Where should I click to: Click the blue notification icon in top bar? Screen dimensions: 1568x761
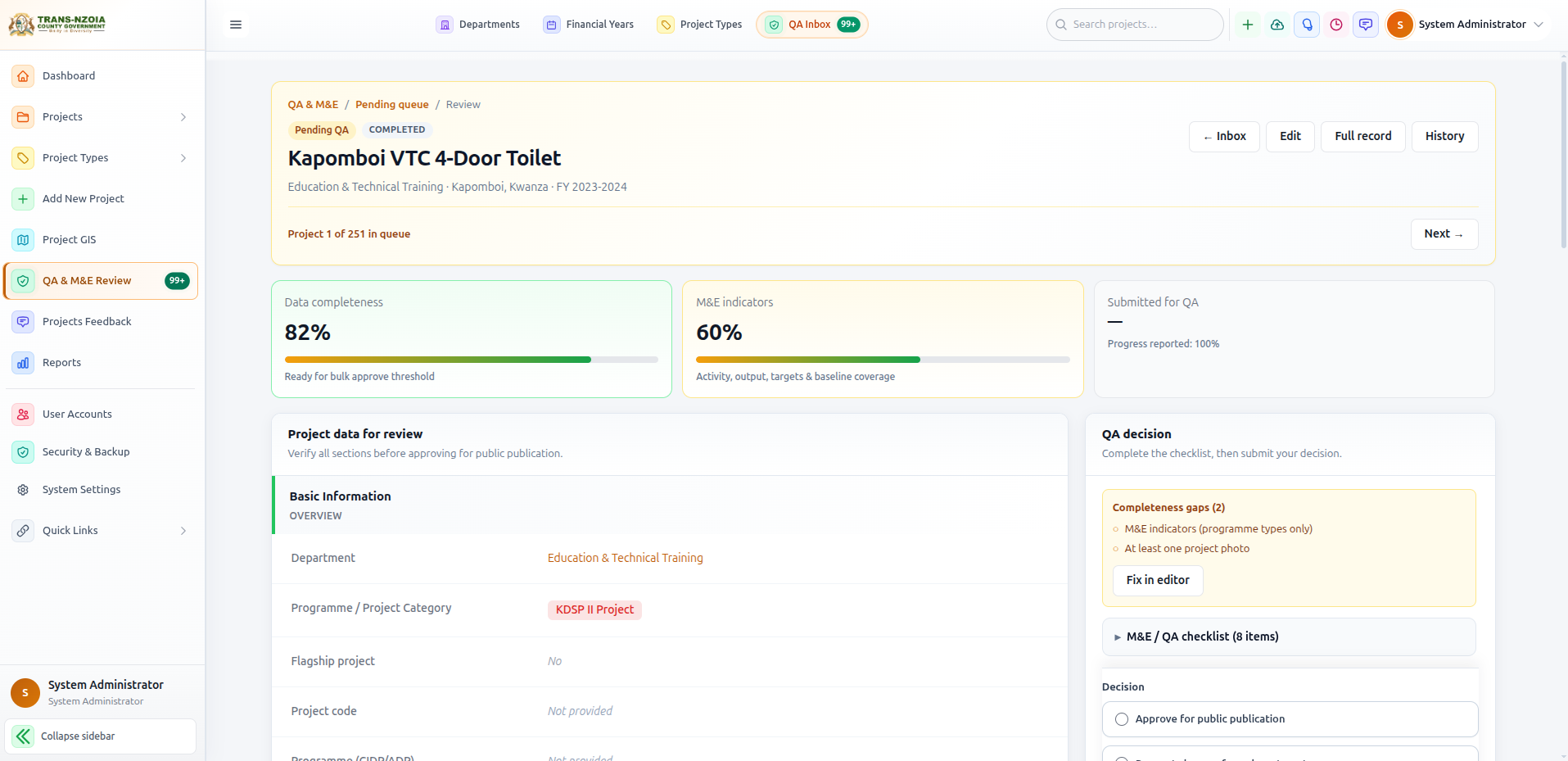pos(1307,25)
